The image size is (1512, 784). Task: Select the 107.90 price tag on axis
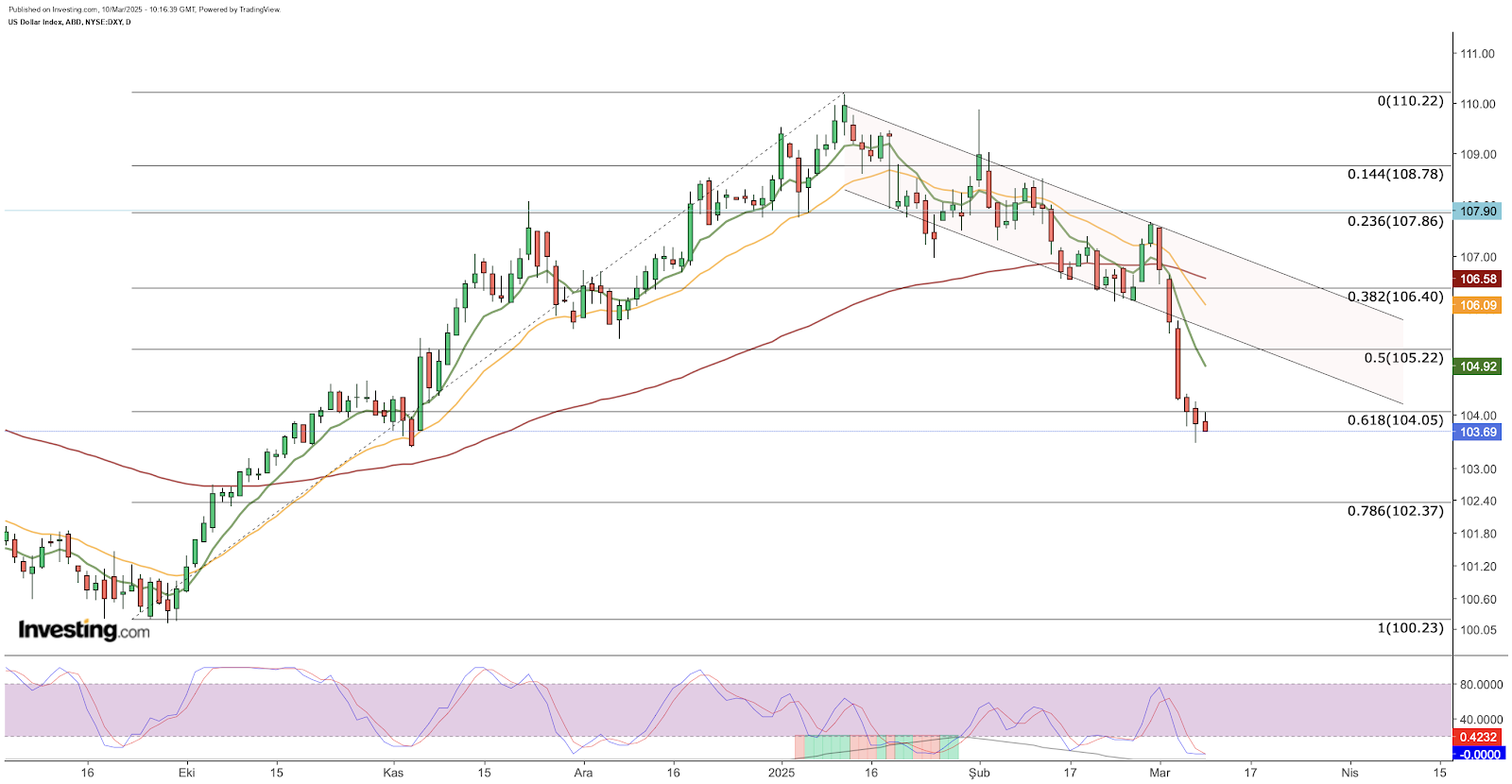click(1478, 212)
